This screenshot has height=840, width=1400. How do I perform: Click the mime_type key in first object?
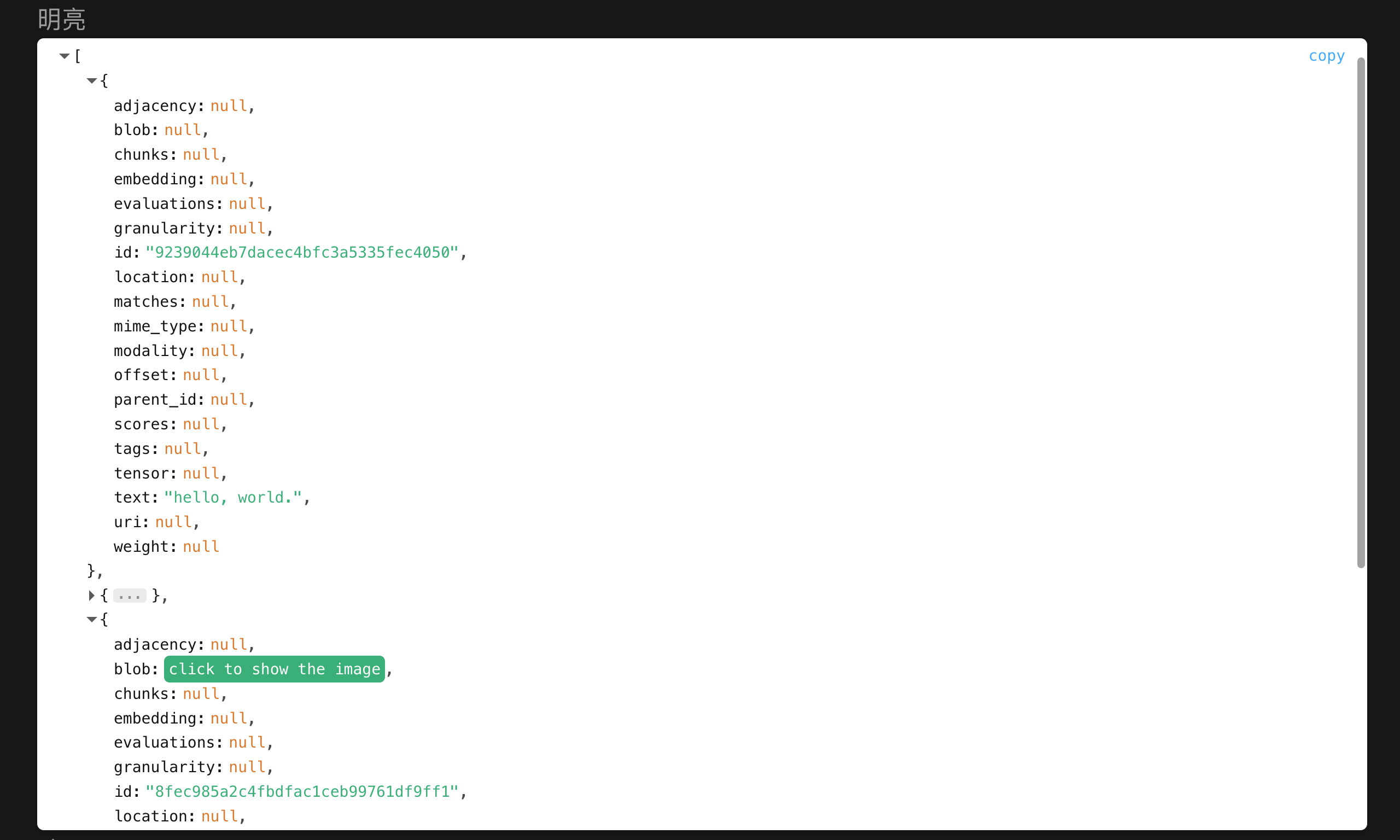click(155, 326)
